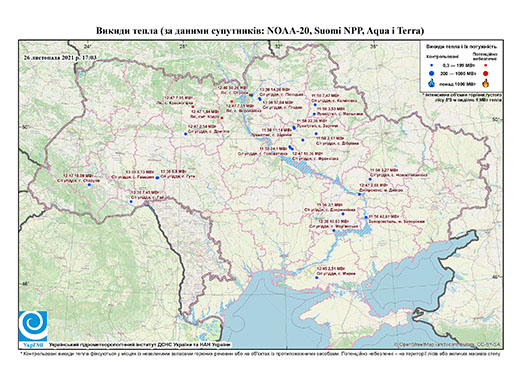
Task: Click the 26 листопада 2021 date stamp
Action: point(60,57)
